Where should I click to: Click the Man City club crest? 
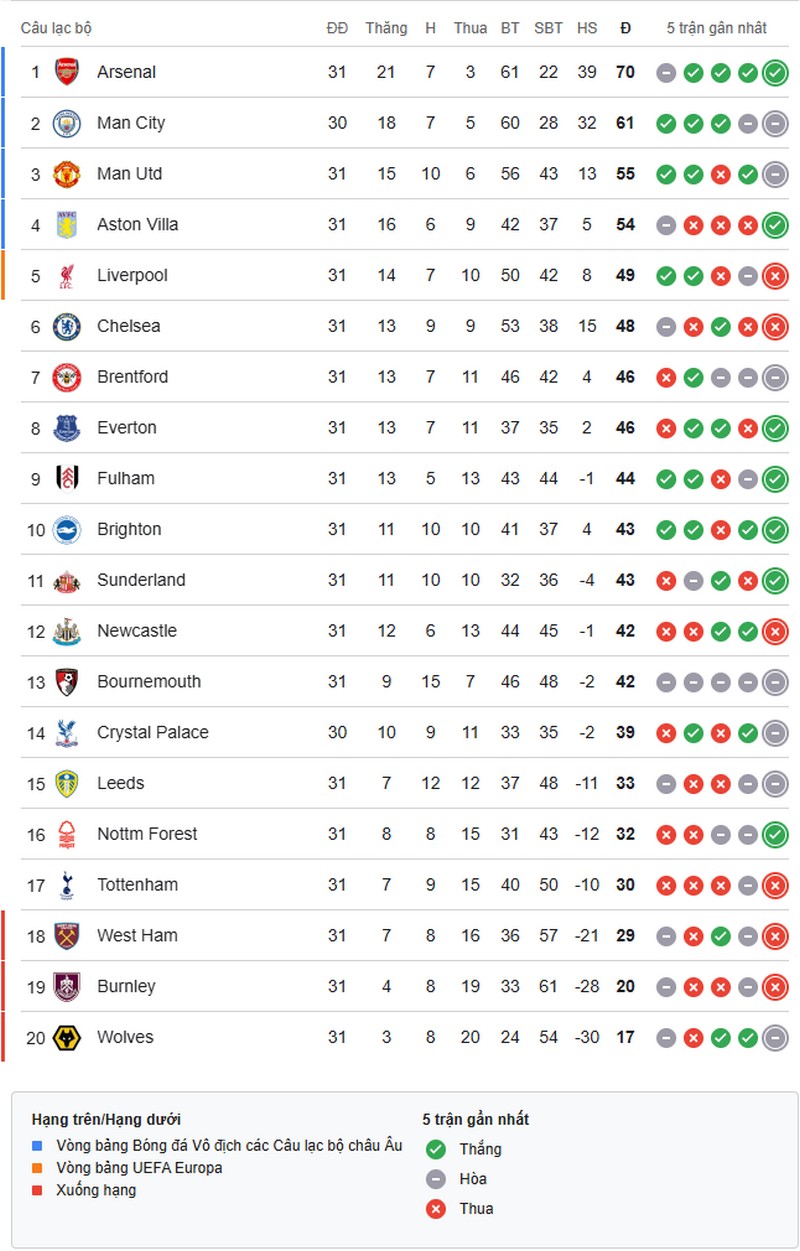click(x=67, y=123)
